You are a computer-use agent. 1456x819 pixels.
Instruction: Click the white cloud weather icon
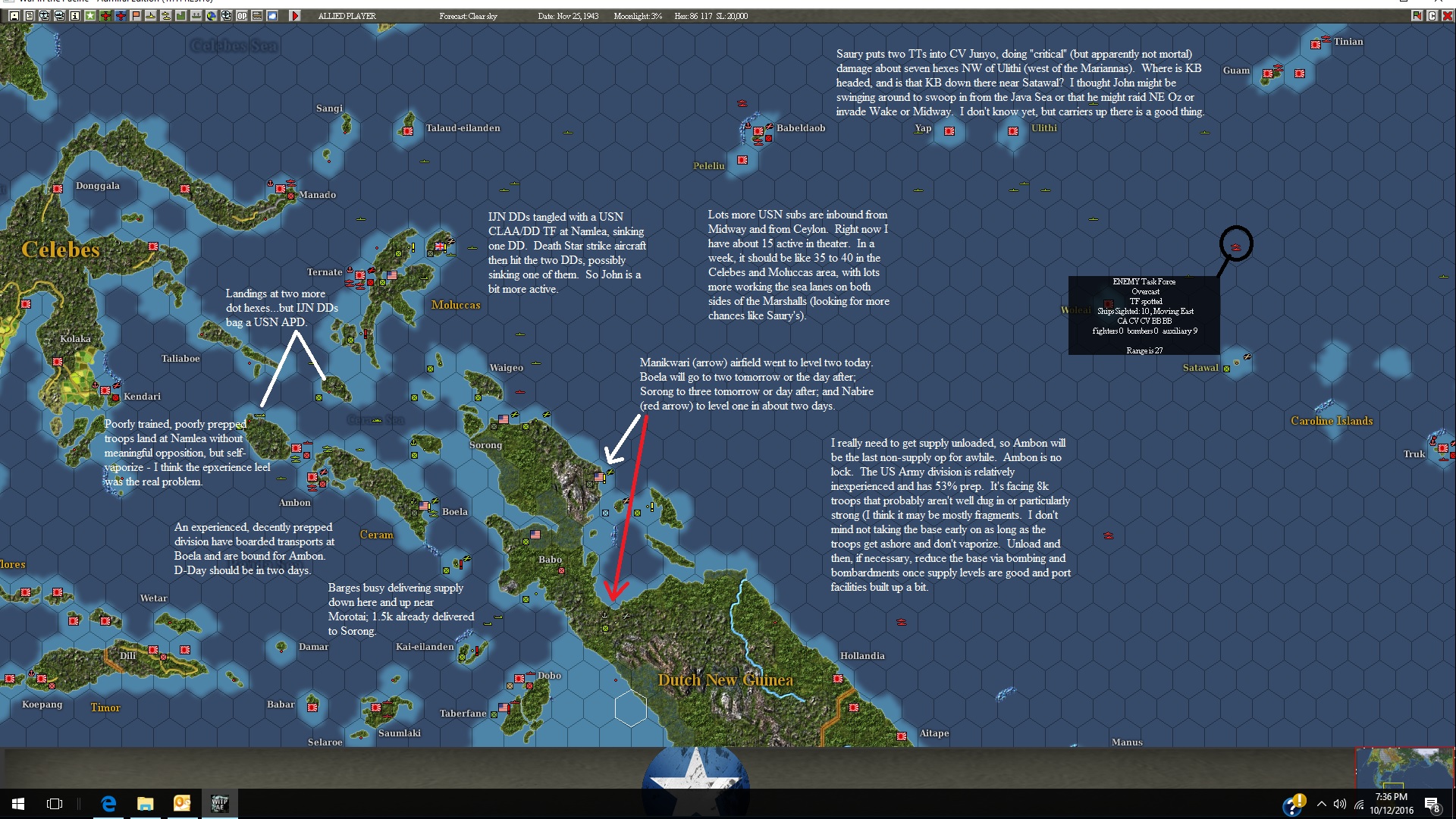(272, 16)
